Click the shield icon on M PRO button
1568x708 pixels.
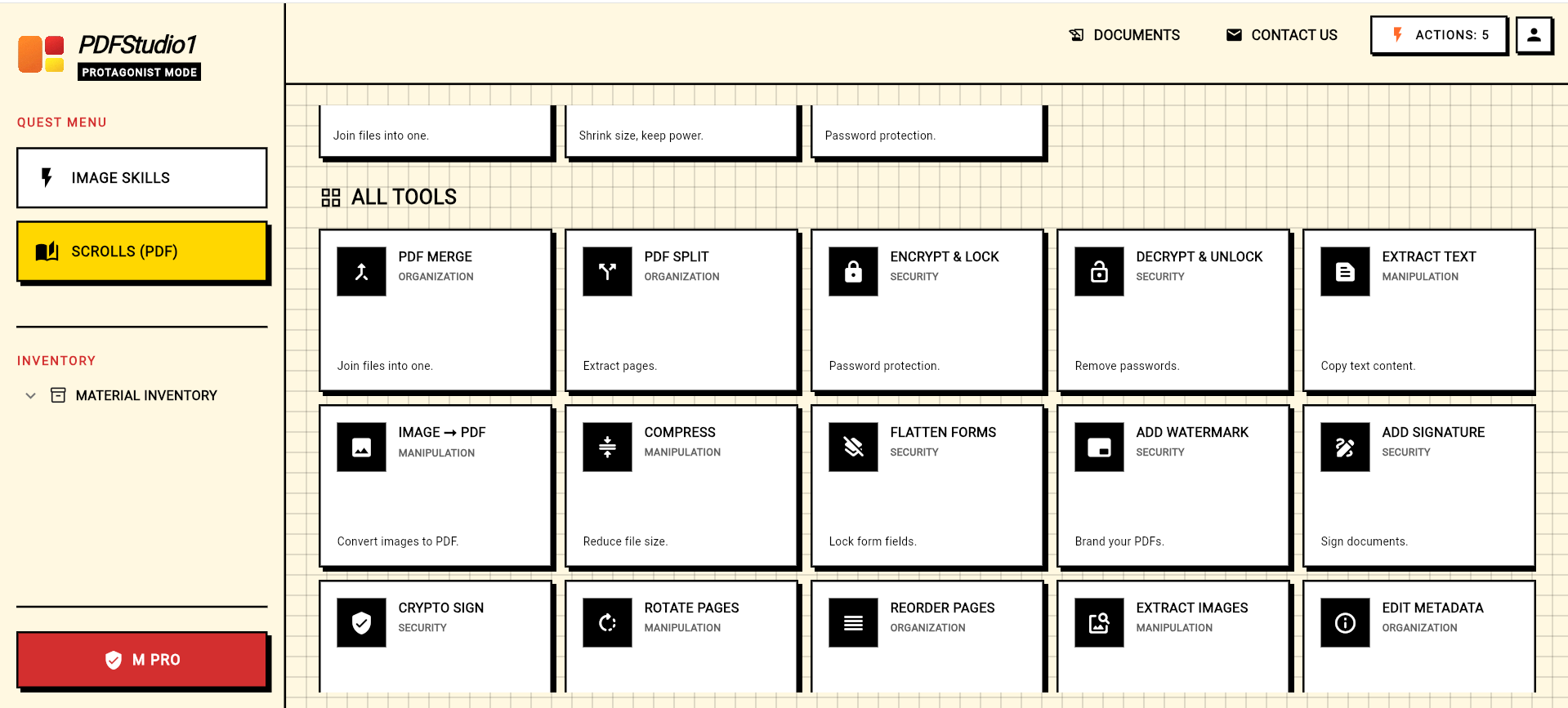pyautogui.click(x=114, y=660)
